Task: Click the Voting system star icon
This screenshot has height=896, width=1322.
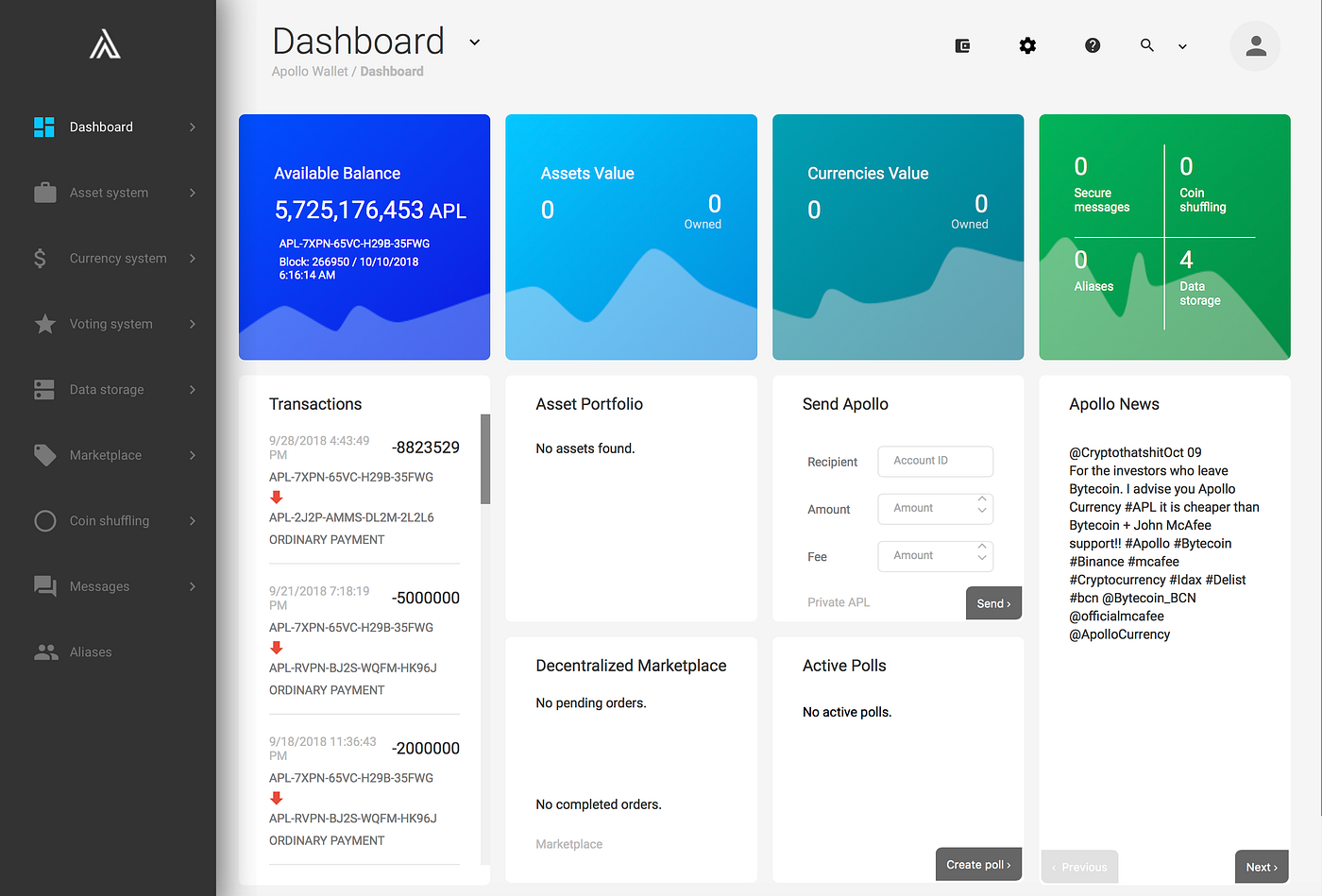Action: (44, 324)
